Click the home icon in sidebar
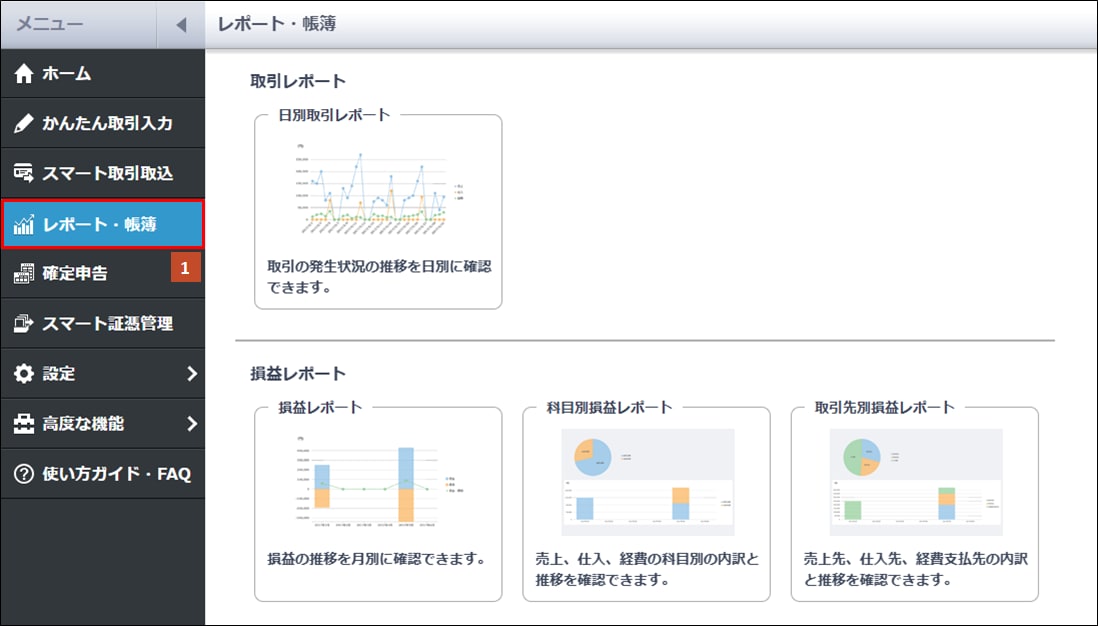 click(x=25, y=74)
